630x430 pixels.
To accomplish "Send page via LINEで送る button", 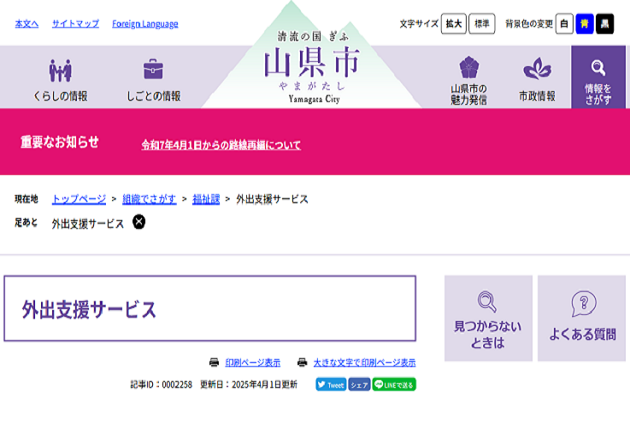I will click(394, 384).
